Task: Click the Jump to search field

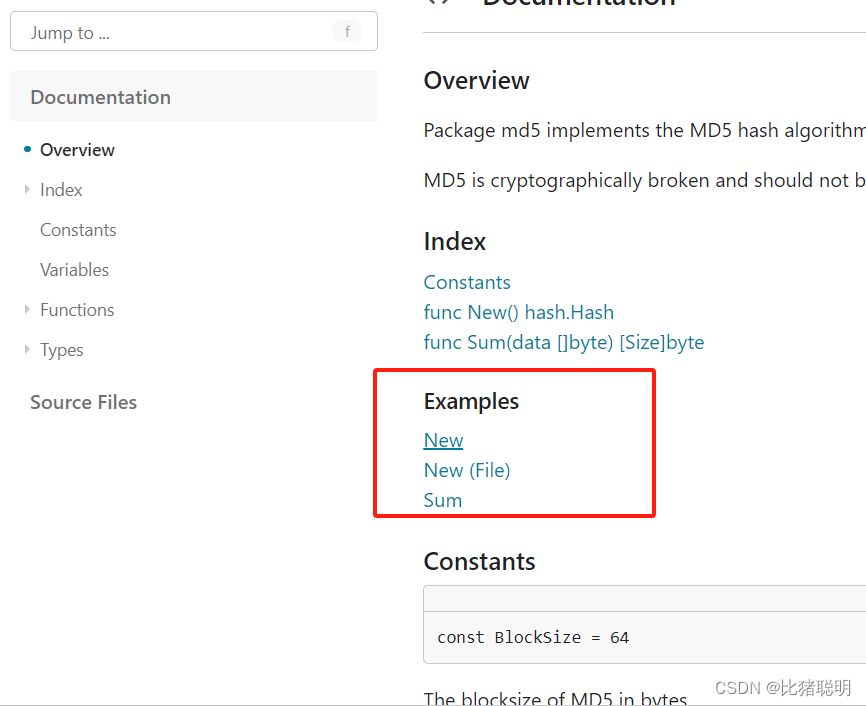Action: click(150, 31)
